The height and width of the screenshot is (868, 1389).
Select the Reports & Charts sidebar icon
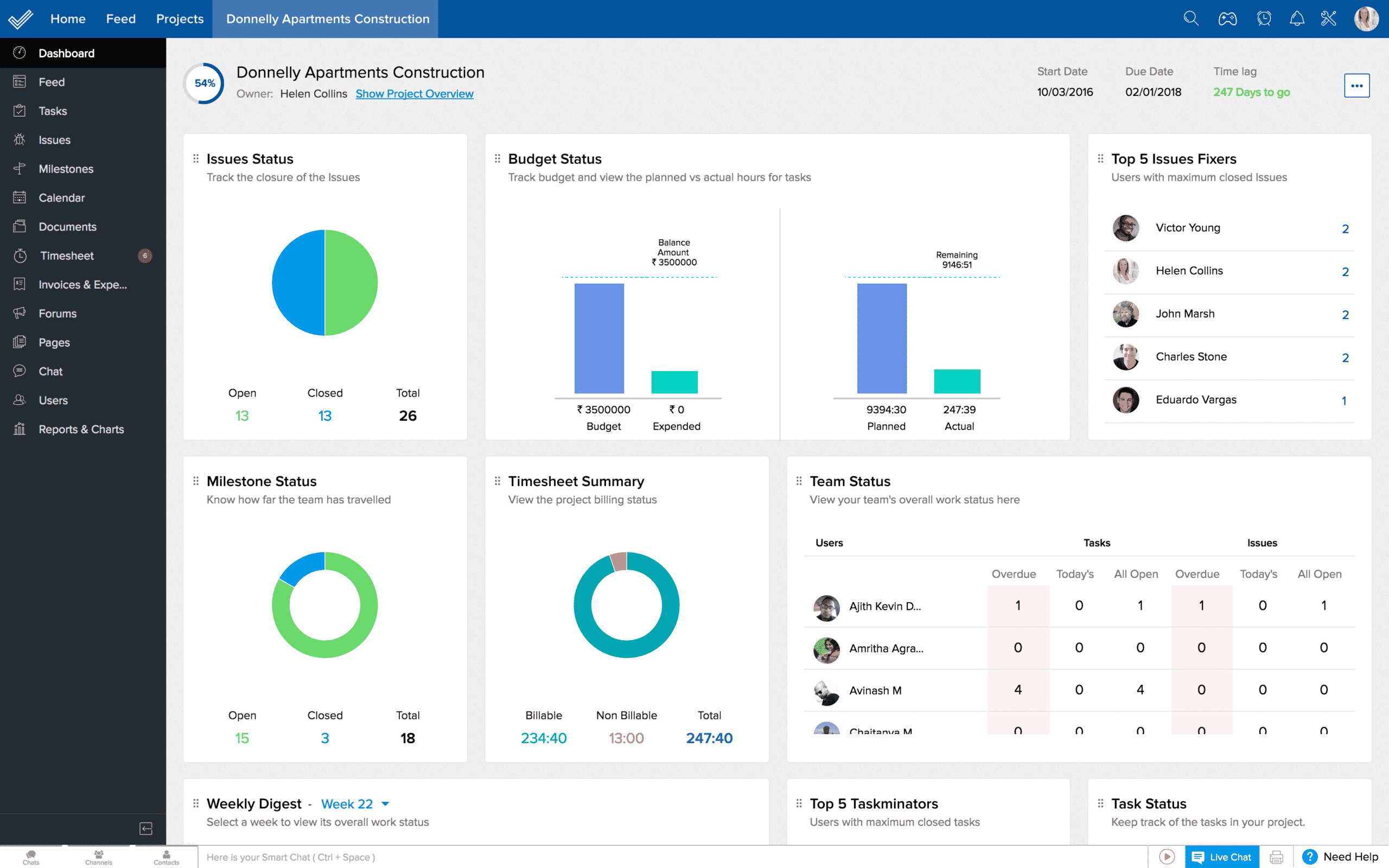(x=21, y=429)
